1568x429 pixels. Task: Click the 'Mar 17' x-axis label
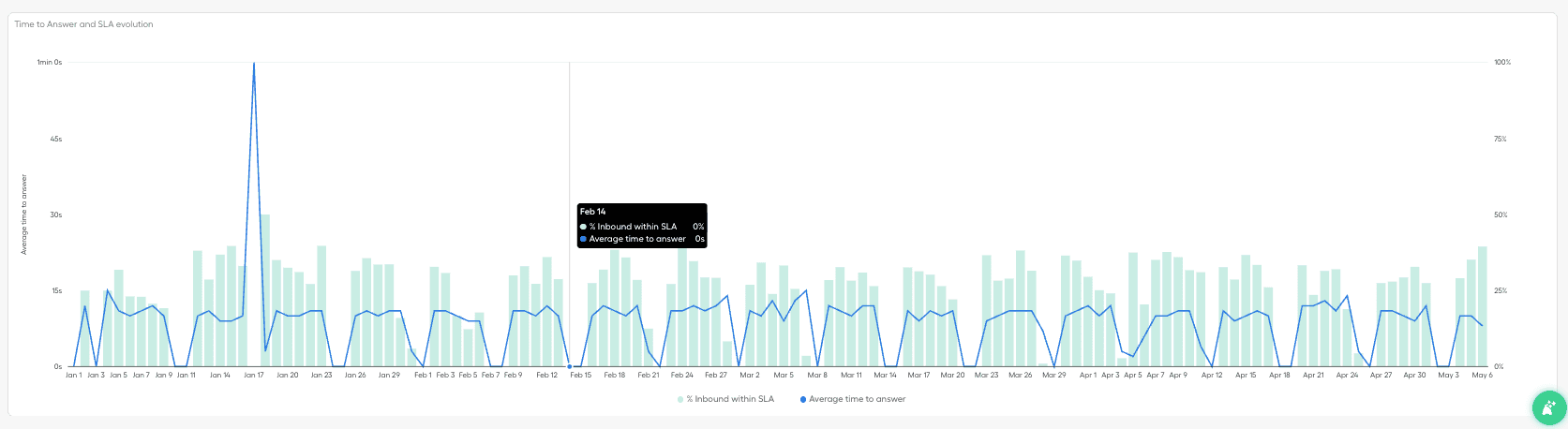[x=919, y=375]
